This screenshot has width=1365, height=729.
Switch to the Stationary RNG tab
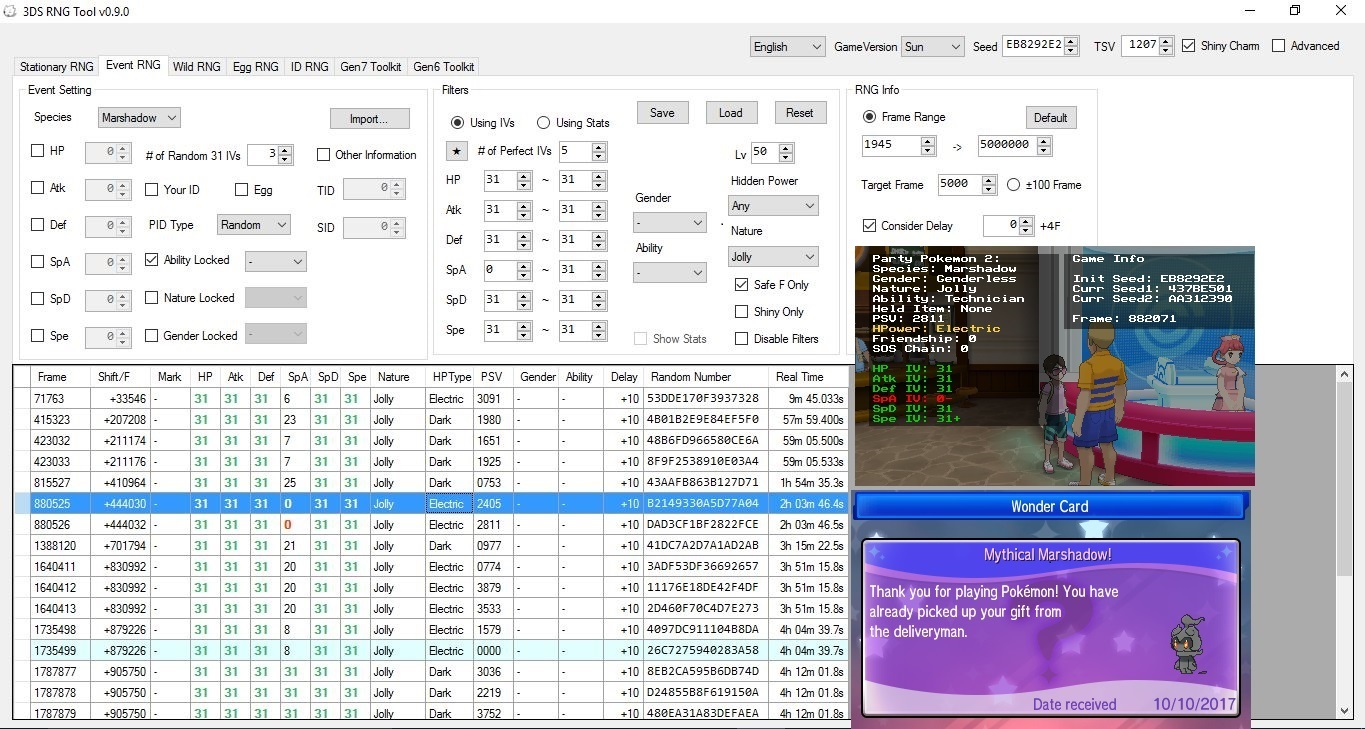pos(57,67)
